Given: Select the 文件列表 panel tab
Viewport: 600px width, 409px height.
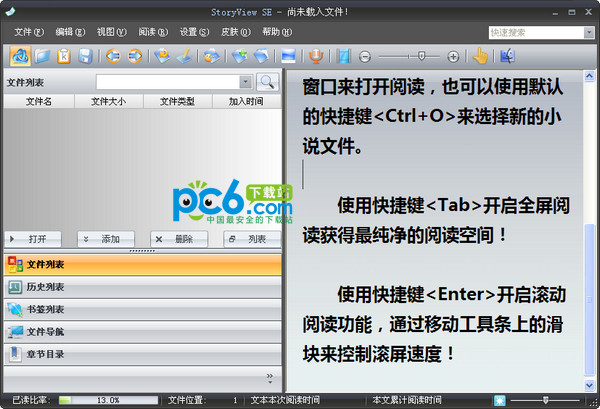Looking at the screenshot, I should [x=143, y=265].
